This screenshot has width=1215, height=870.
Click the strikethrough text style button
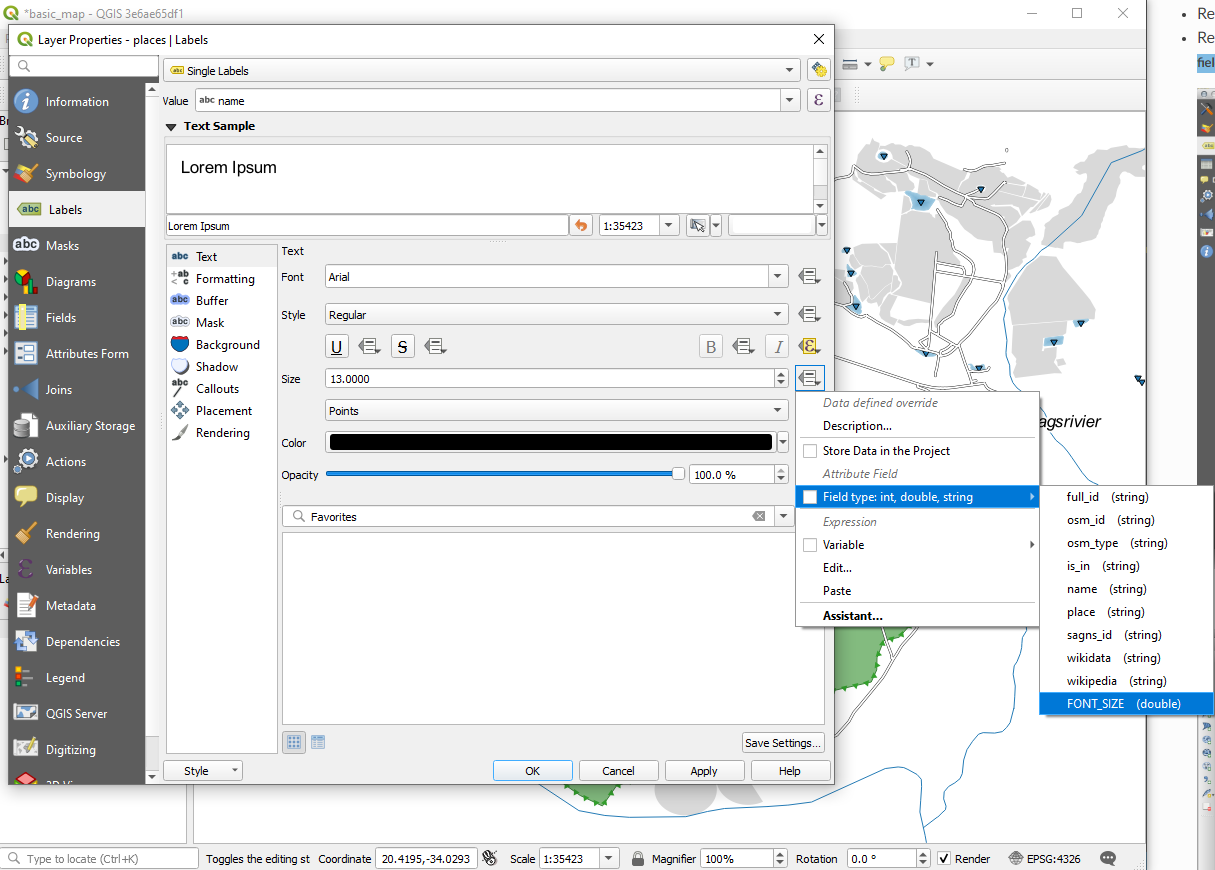pos(402,346)
